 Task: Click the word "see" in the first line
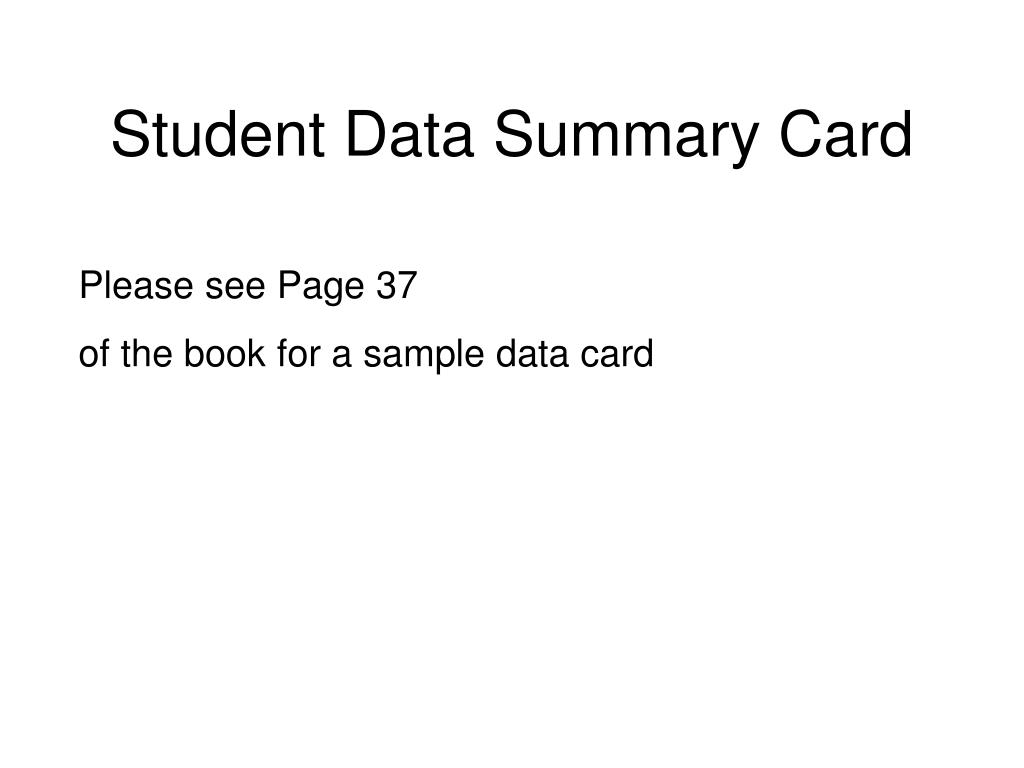(x=235, y=289)
